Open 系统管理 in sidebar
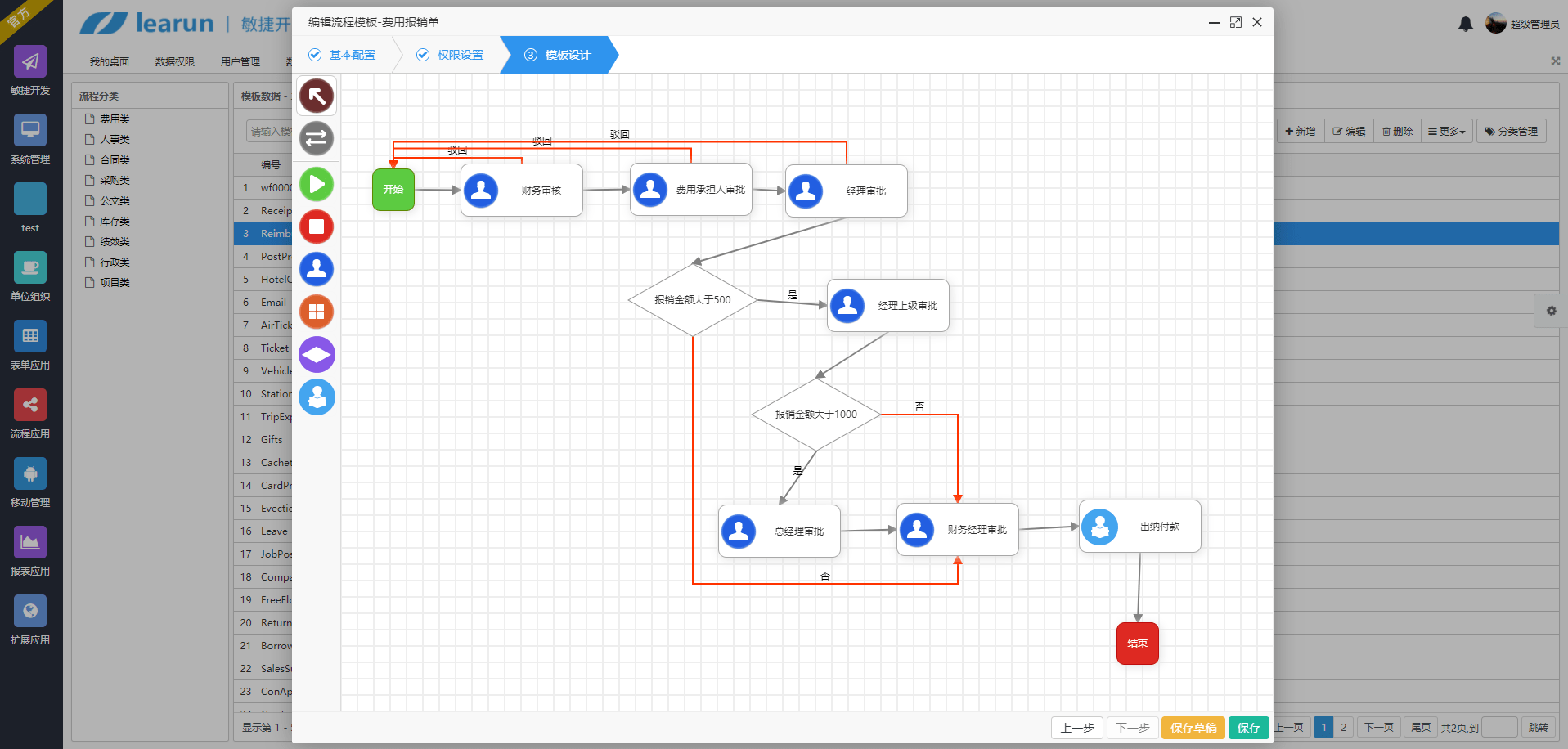The height and width of the screenshot is (749, 1568). (30, 140)
